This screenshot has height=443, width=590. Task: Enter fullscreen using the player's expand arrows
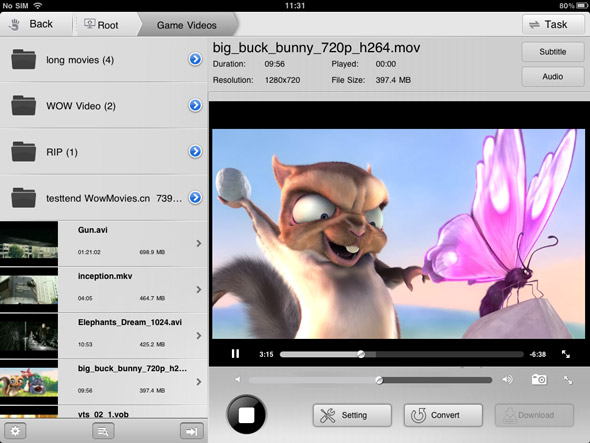[x=566, y=354]
